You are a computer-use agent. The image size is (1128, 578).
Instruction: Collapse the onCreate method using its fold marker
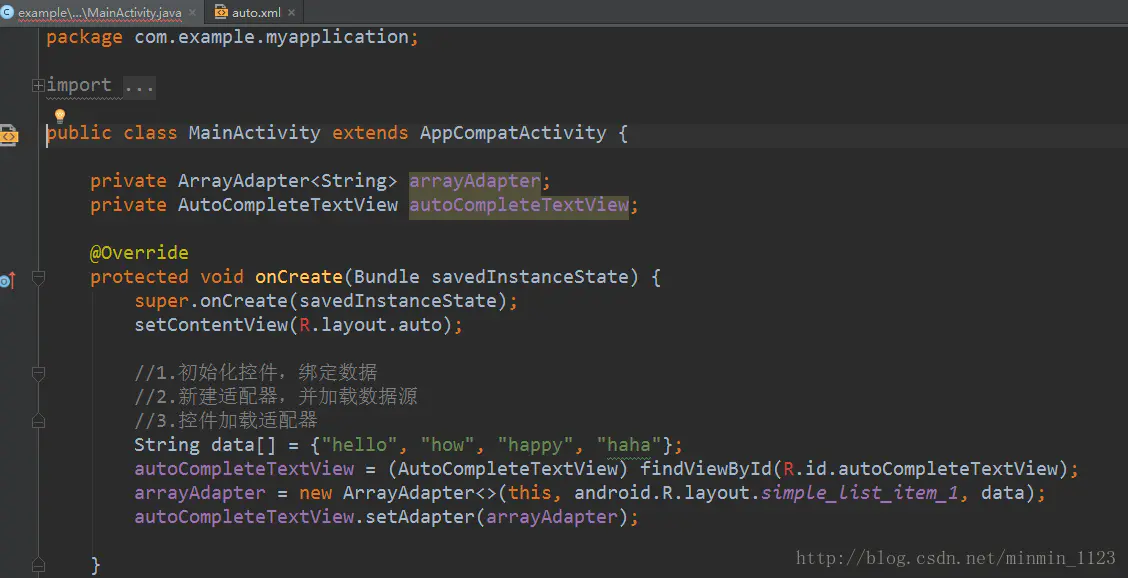tap(38, 278)
